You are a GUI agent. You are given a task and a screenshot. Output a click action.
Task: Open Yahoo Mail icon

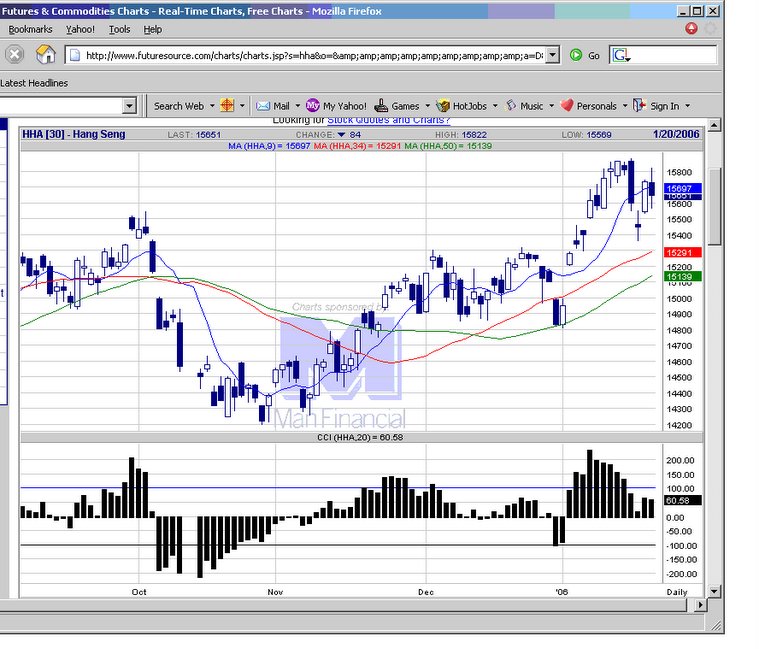[x=263, y=106]
